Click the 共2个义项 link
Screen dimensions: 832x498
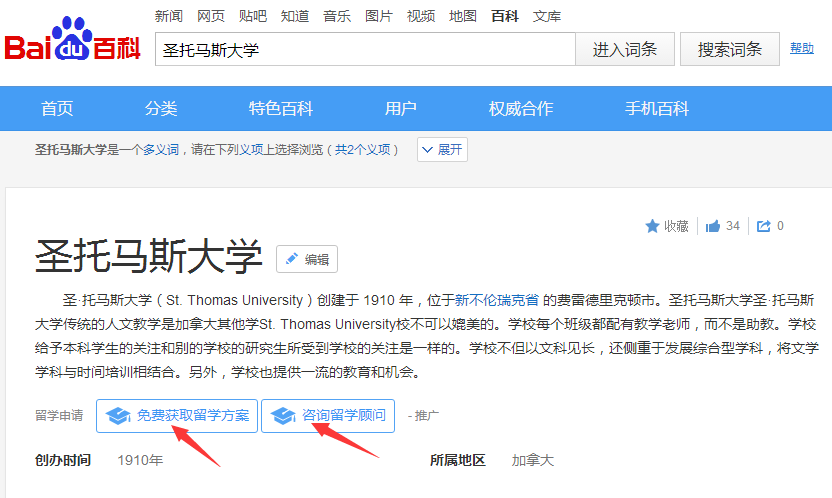tap(362, 150)
